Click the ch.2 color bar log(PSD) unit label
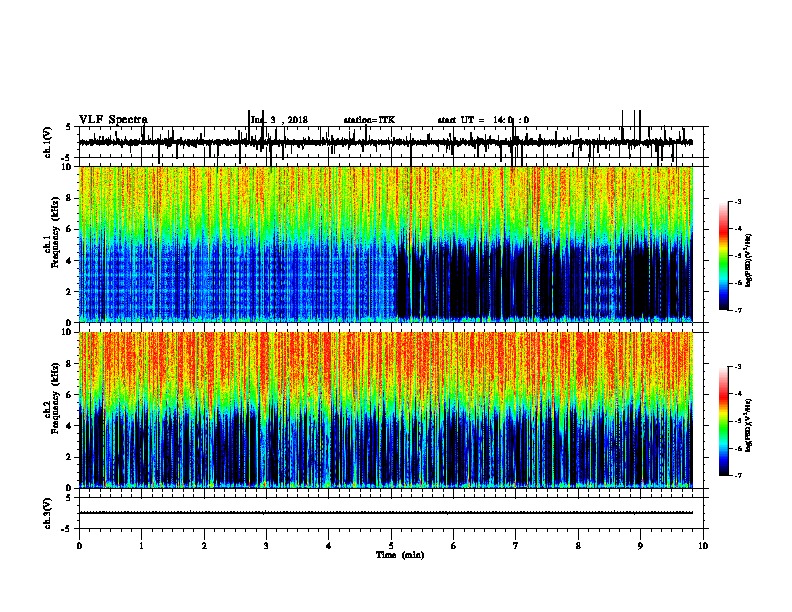This screenshot has width=792, height=612. coord(749,425)
